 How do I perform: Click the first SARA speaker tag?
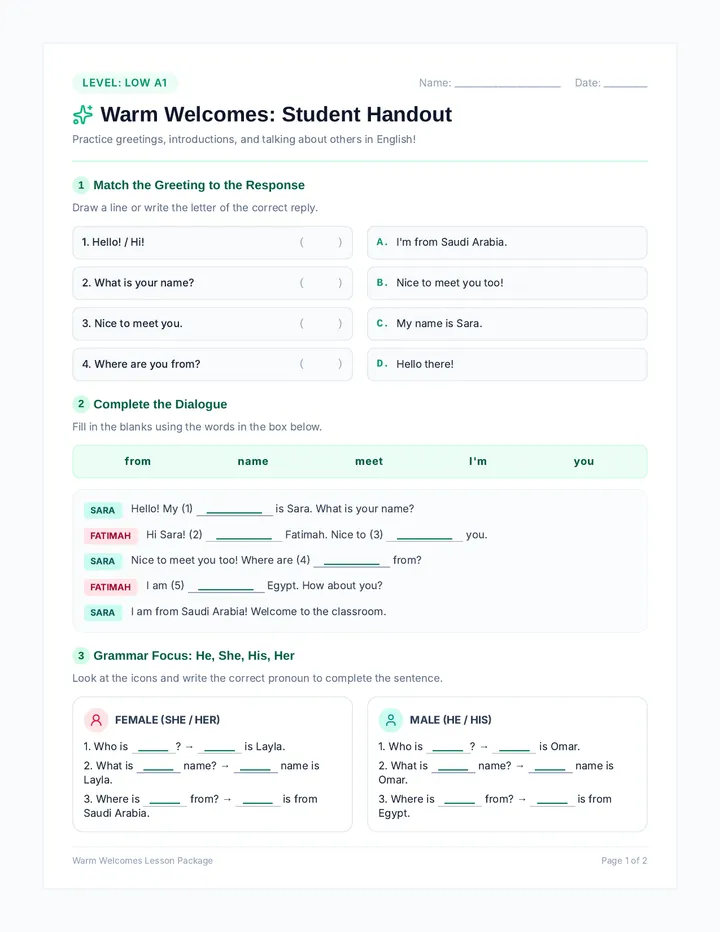point(103,510)
